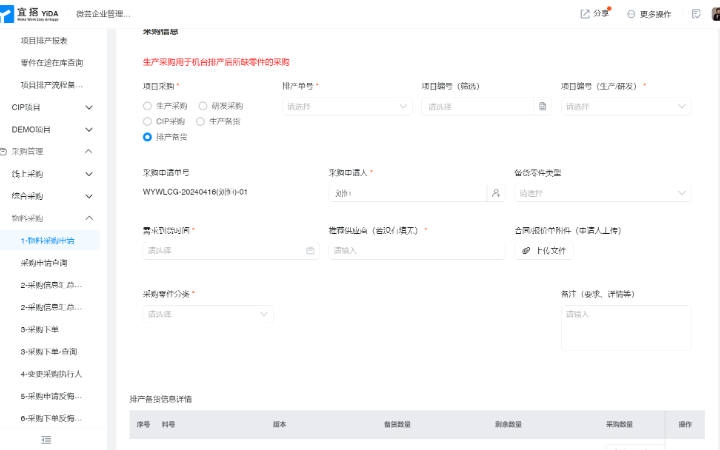Click the WYWLCG-20240416 application number text
The width and height of the screenshot is (720, 450).
[195, 192]
